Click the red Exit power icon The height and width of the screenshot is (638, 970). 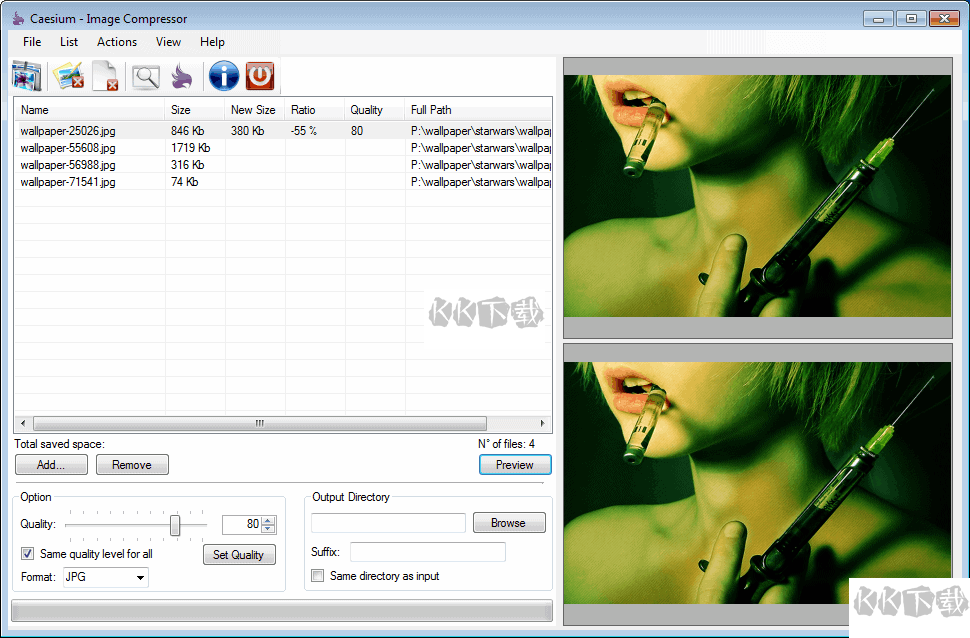coord(260,75)
